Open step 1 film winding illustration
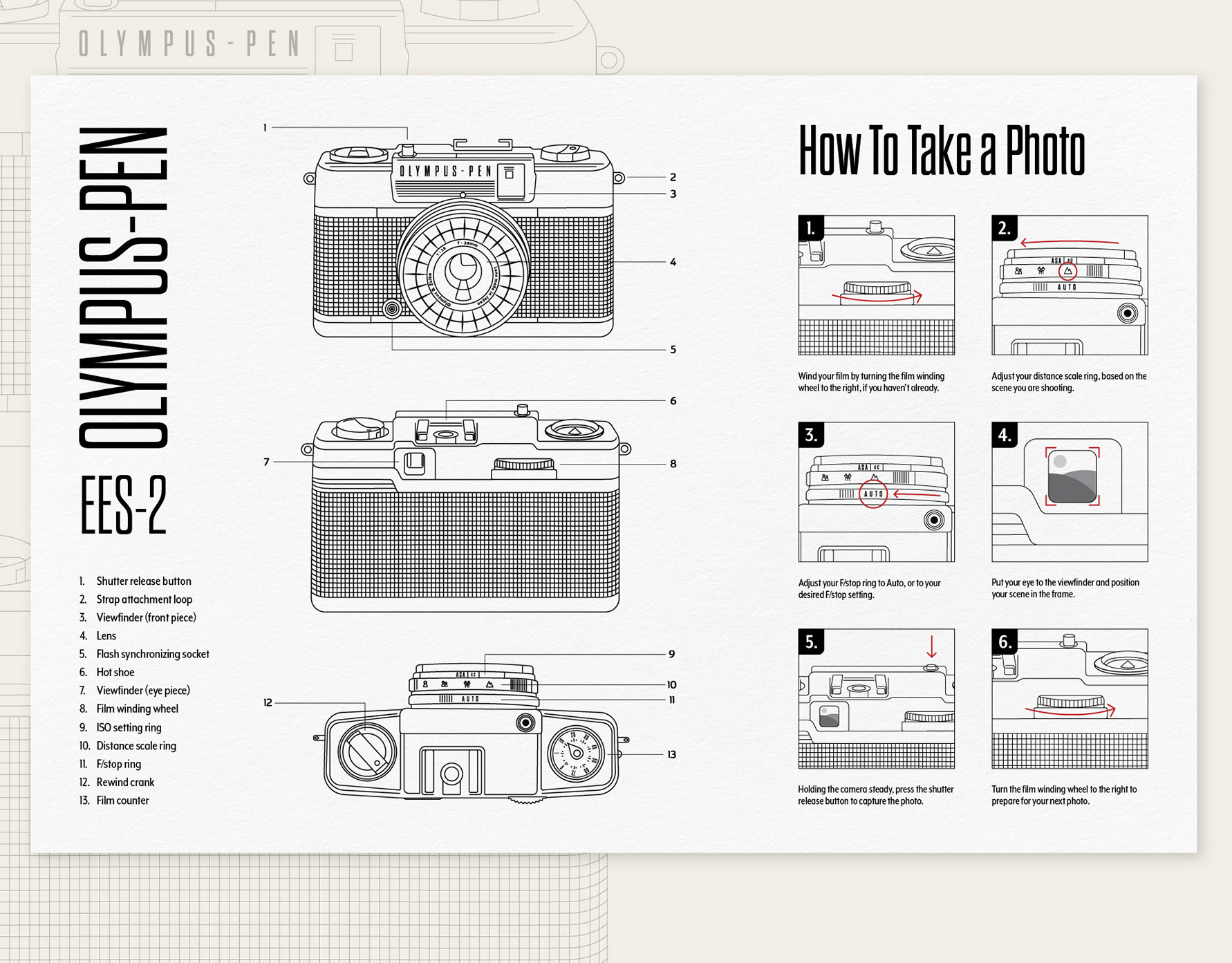 click(876, 285)
